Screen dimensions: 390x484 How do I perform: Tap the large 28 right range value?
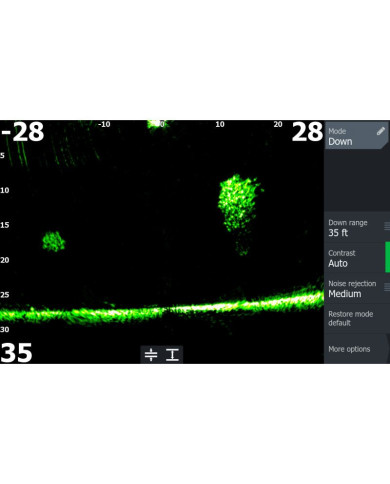point(307,132)
